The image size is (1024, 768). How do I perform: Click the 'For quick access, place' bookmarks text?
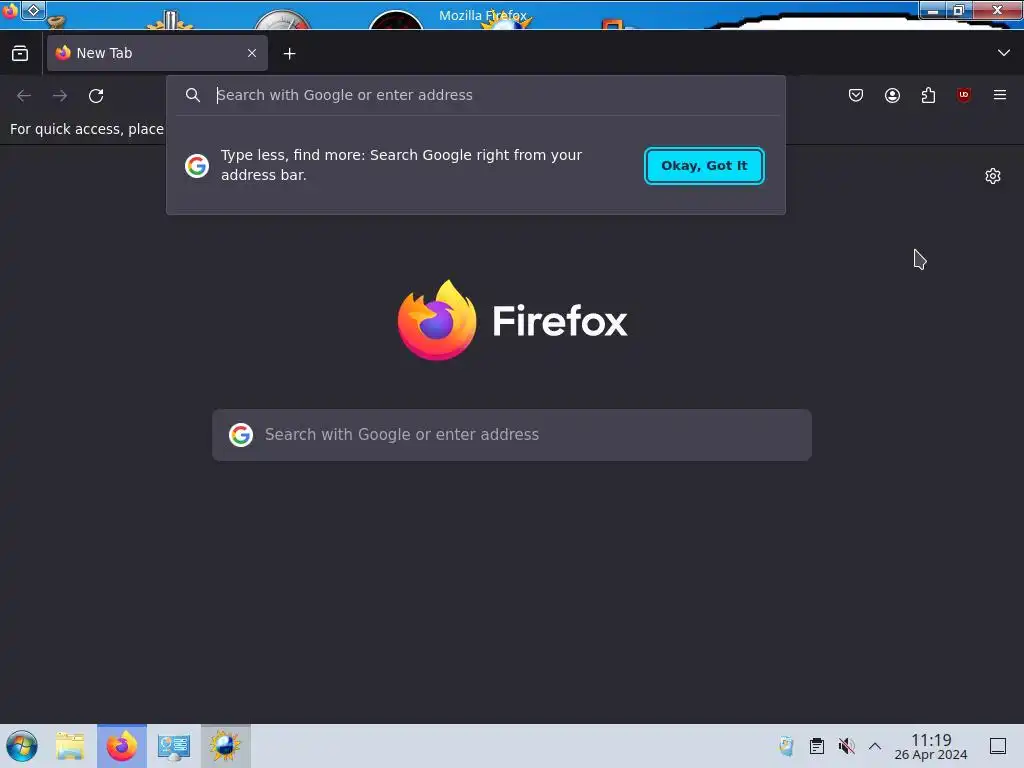click(87, 129)
